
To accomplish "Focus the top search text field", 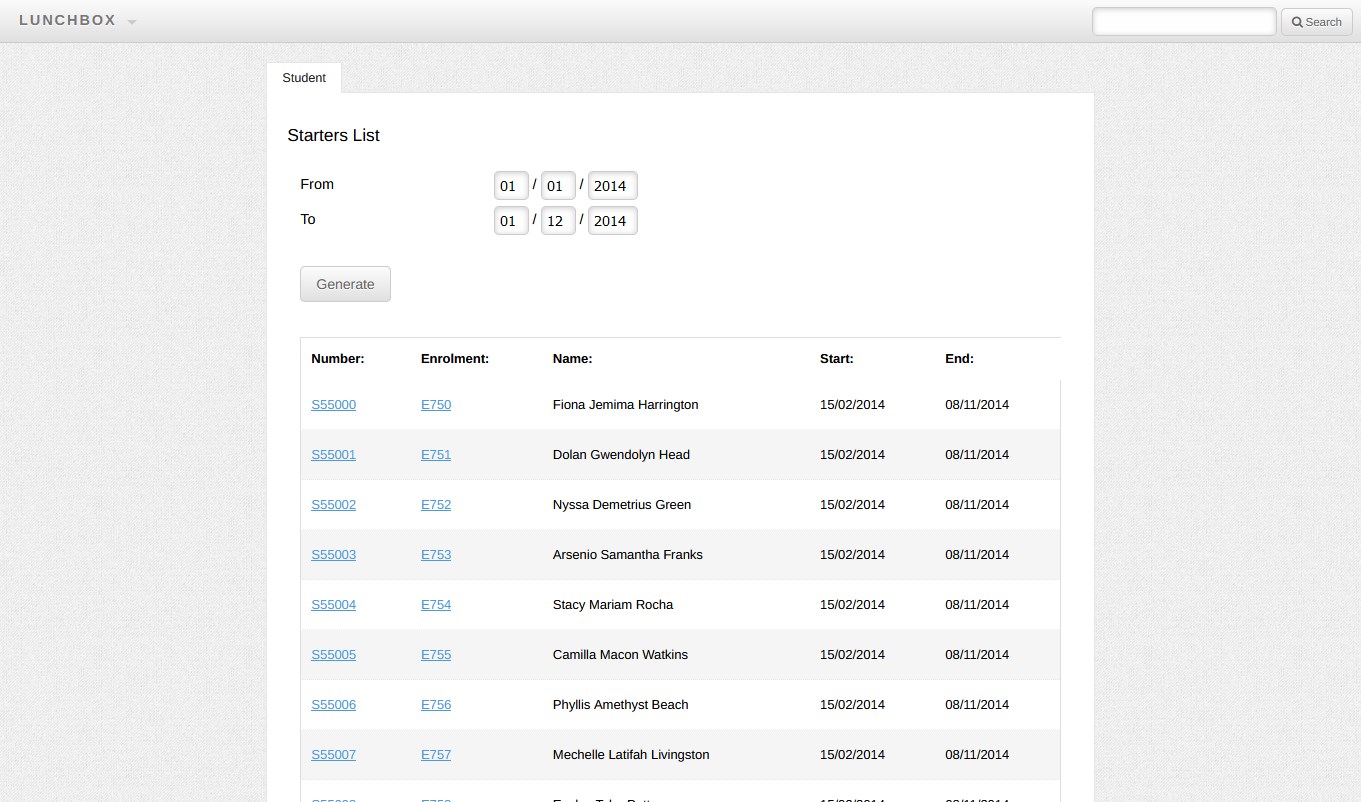I will coord(1183,22).
